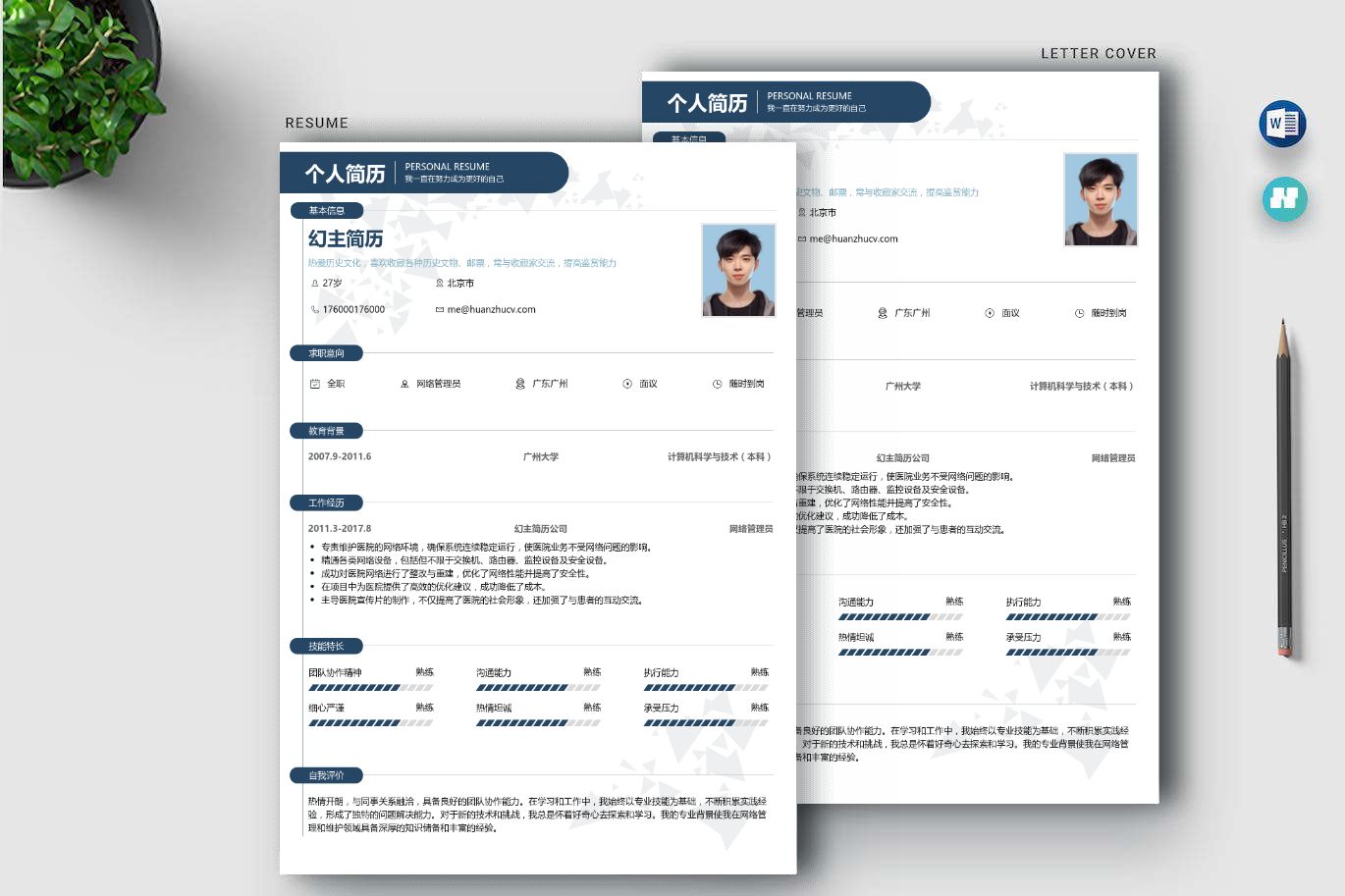Click the 细心严谨 skill progress bar
Screen dimensions: 1345x896
click(371, 723)
